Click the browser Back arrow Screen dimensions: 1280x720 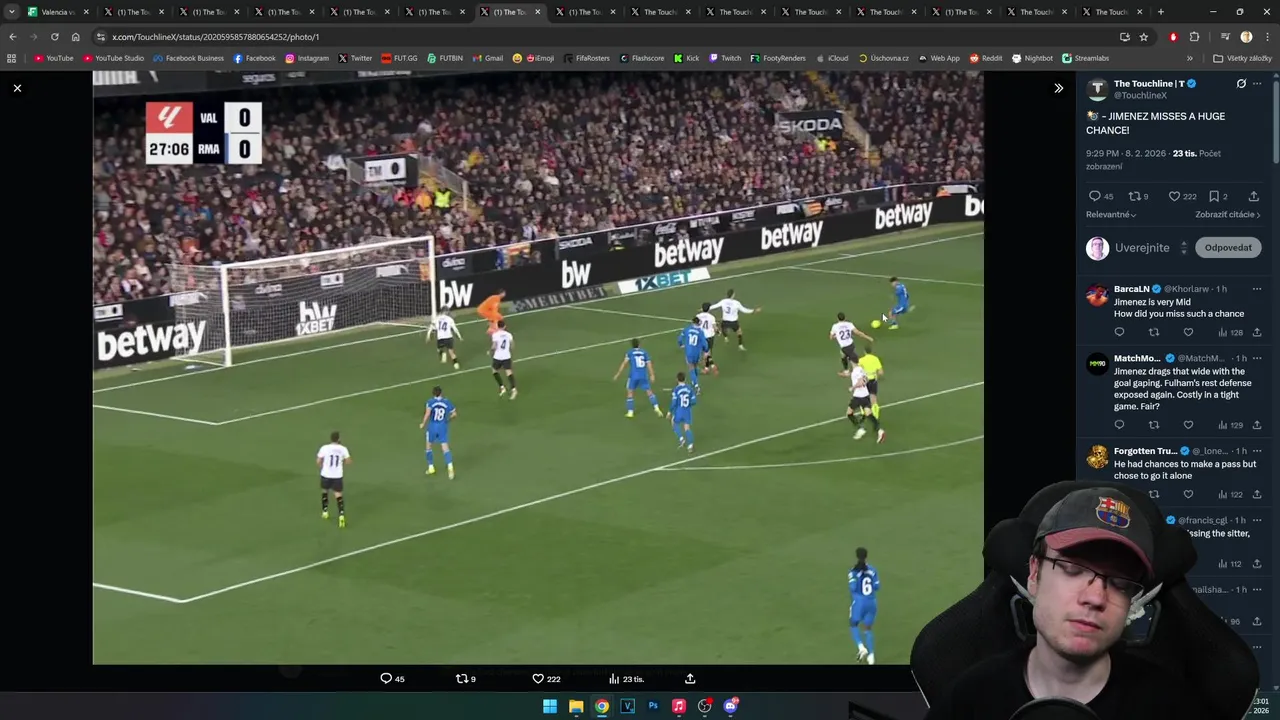[12, 37]
